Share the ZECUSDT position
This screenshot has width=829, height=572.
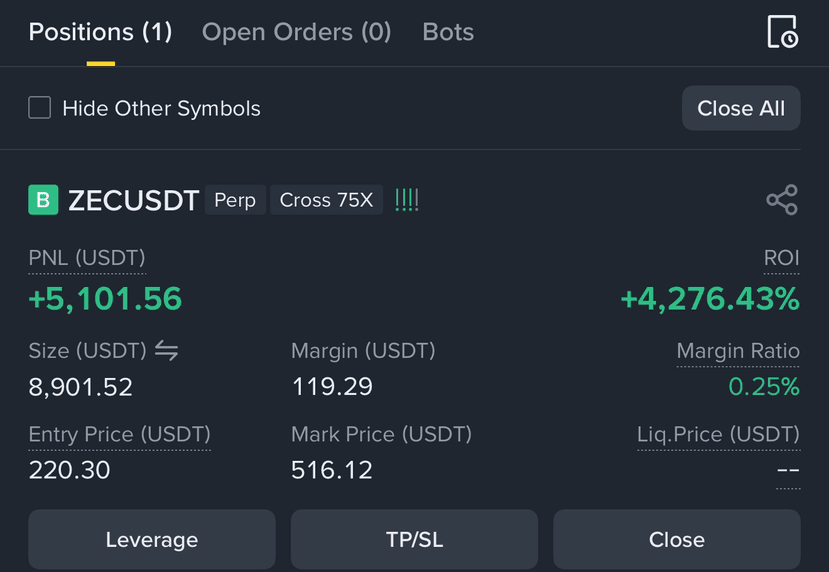[x=782, y=200]
